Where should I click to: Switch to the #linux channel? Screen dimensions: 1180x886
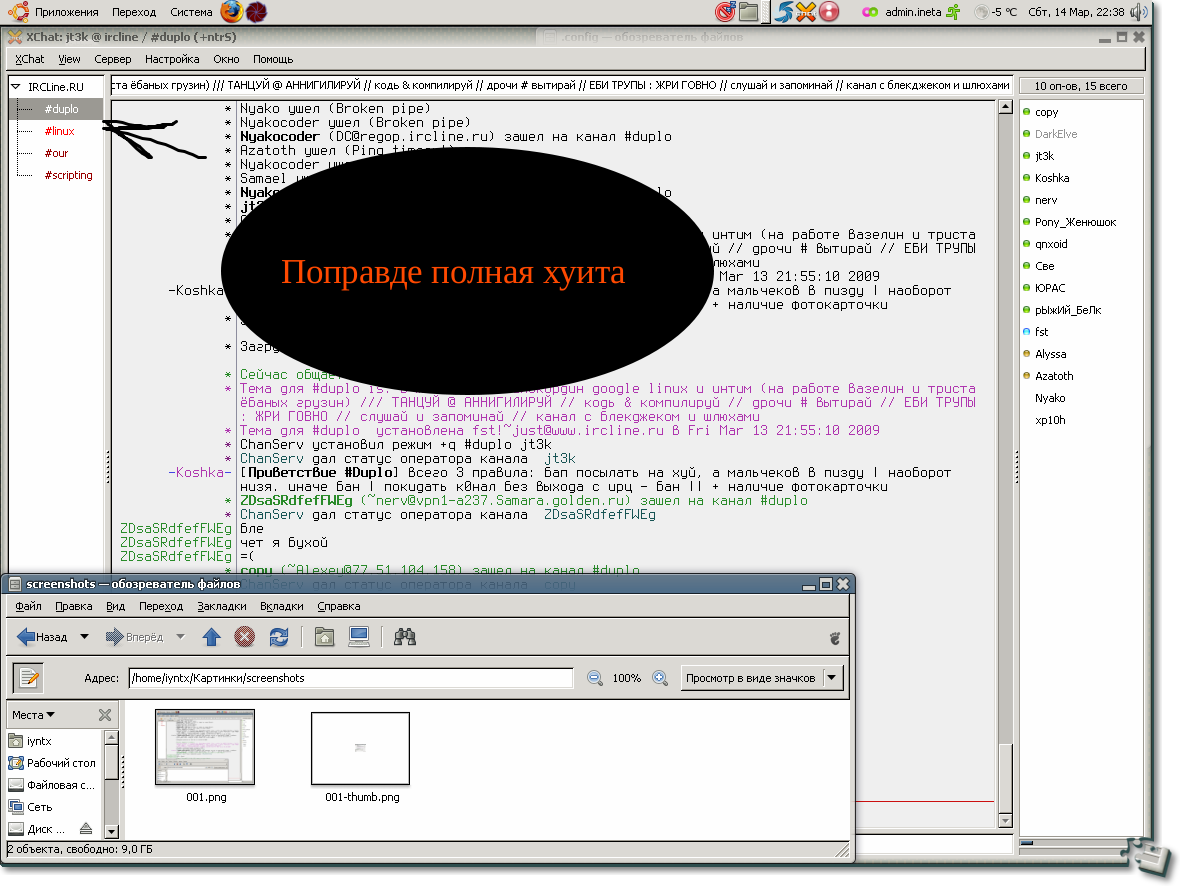pos(59,131)
